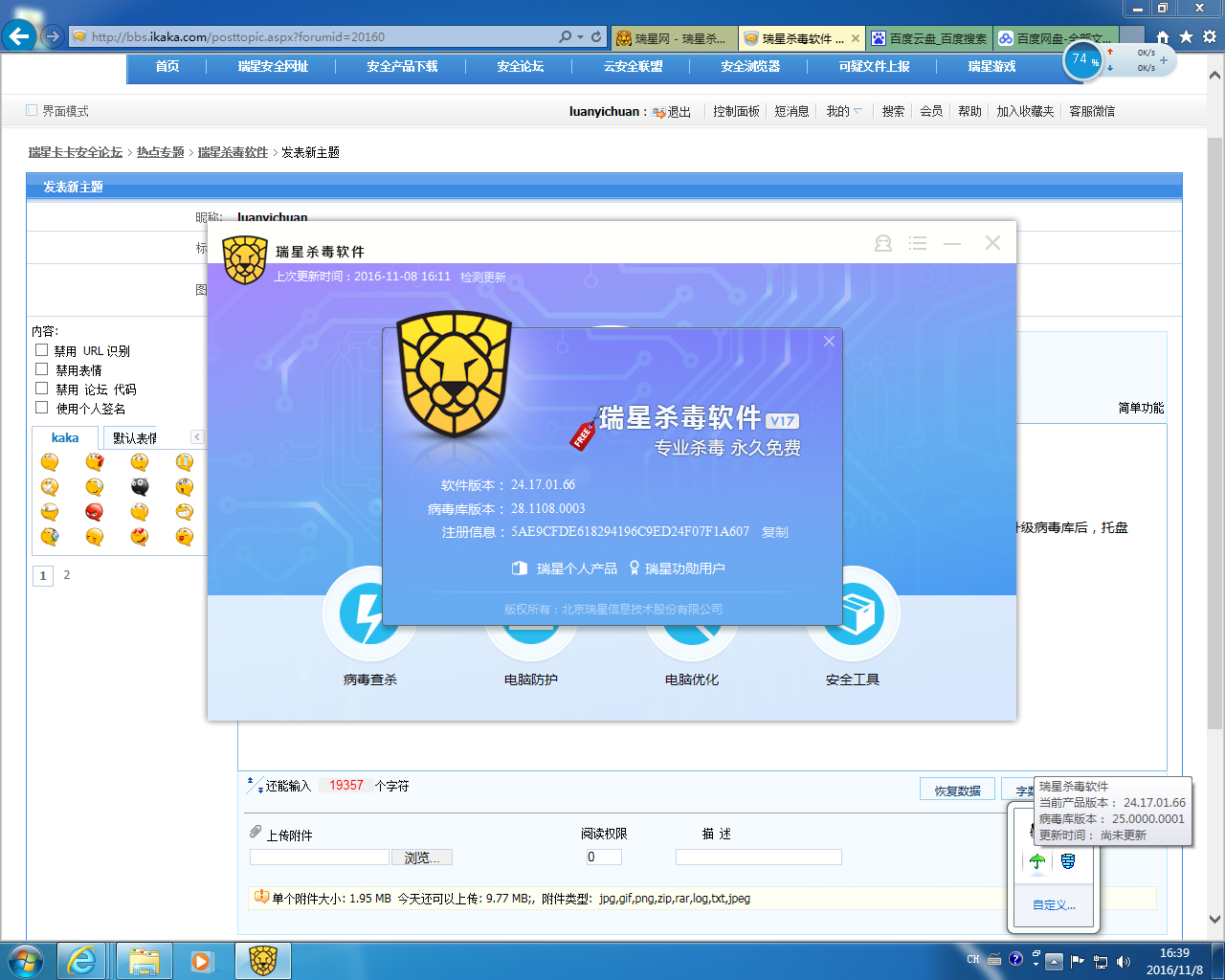
Task: Open 安全论坛 navigation item
Action: pyautogui.click(x=520, y=66)
